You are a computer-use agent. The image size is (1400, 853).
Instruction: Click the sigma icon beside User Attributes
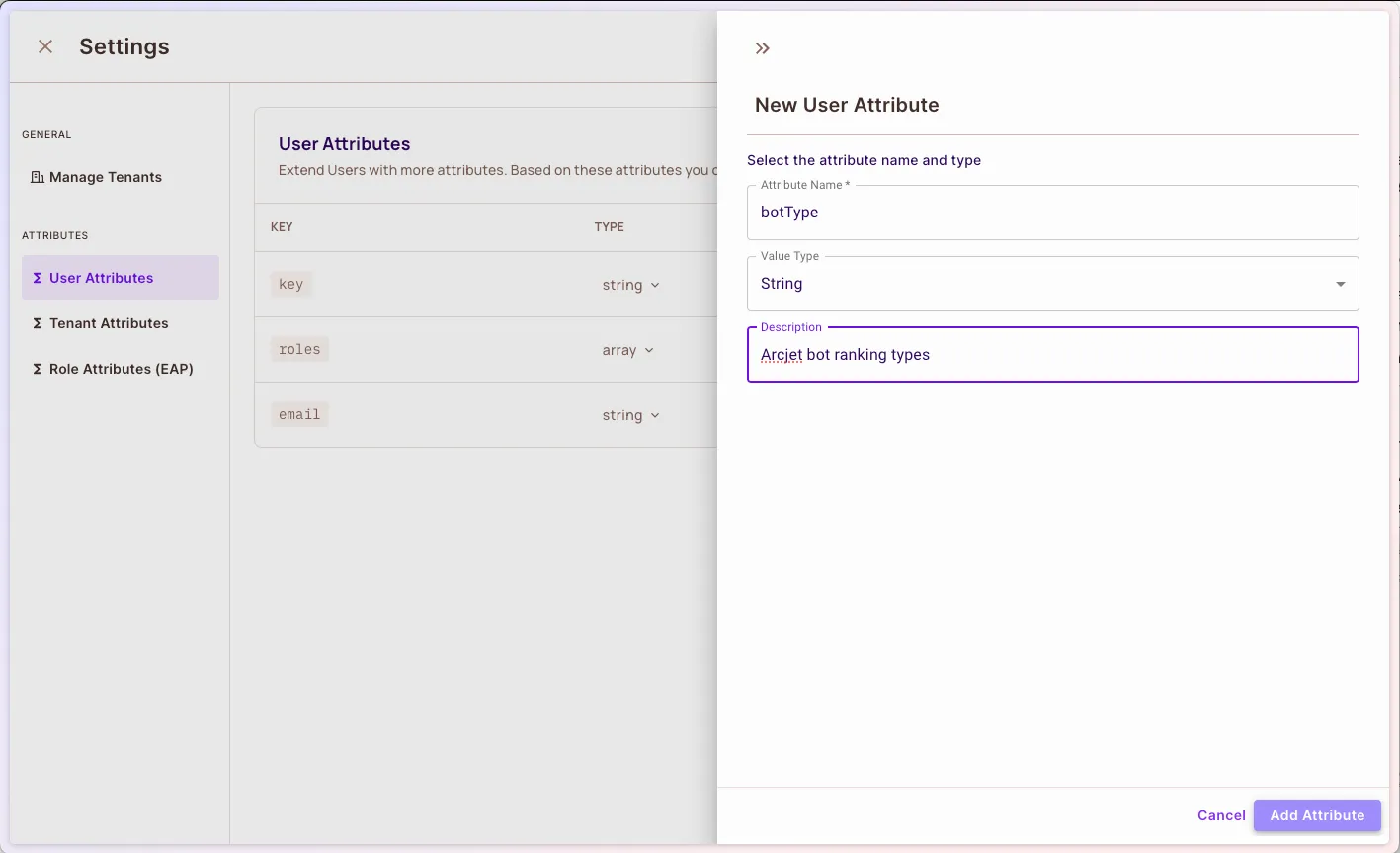pyautogui.click(x=38, y=278)
